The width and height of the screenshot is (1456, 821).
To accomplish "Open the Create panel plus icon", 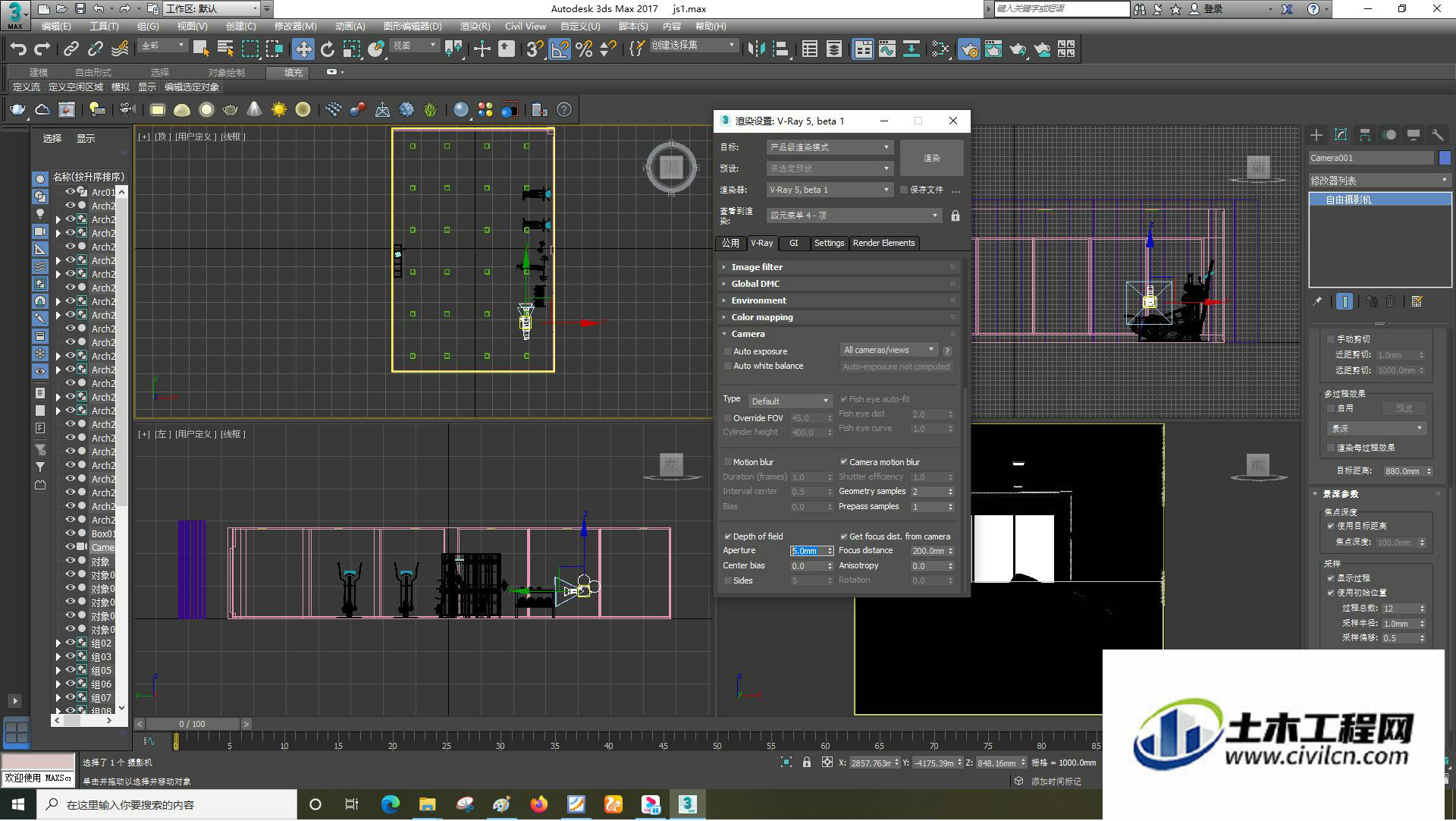I will (x=1316, y=135).
